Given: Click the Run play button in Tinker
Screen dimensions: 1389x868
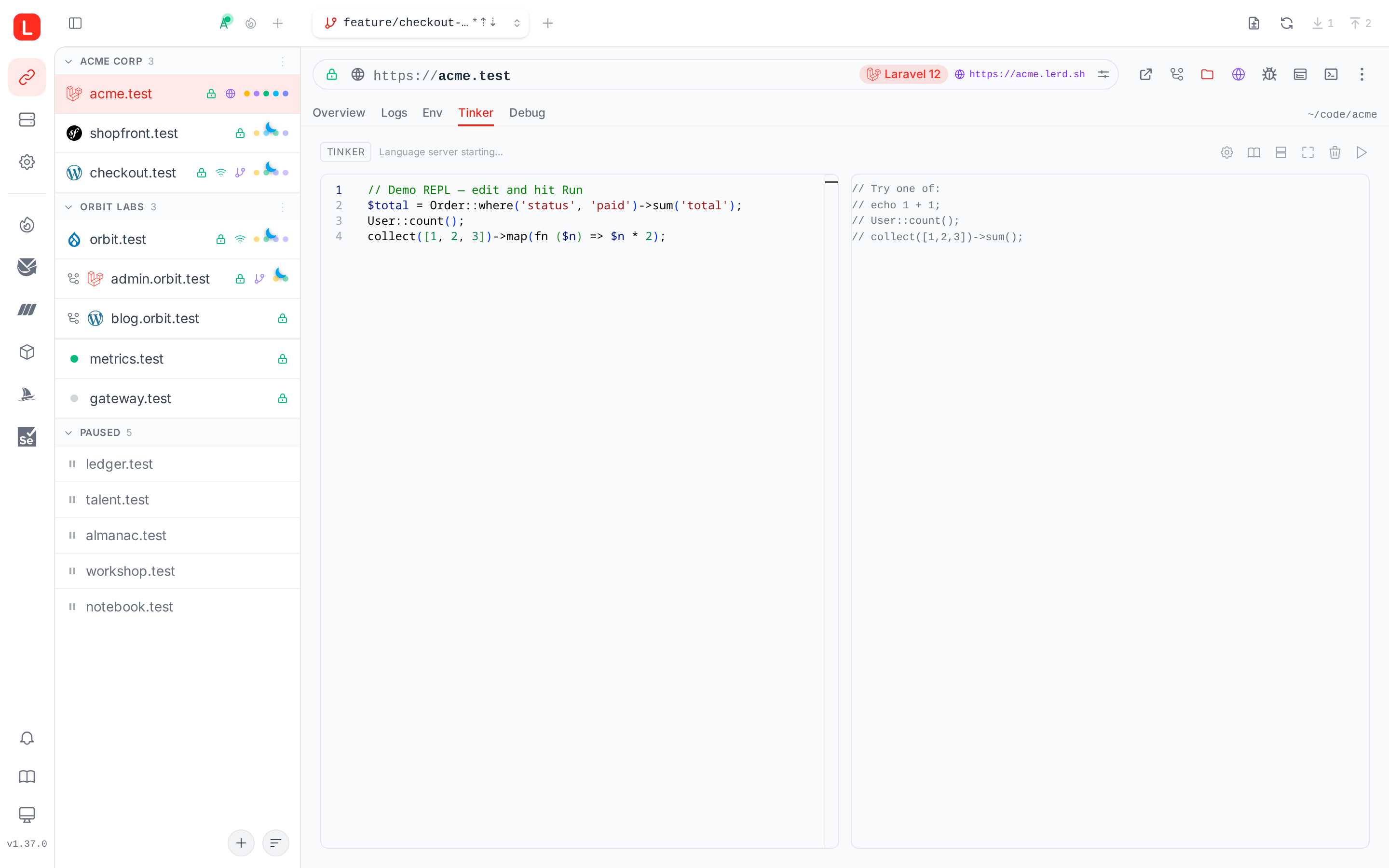Looking at the screenshot, I should (x=1362, y=152).
